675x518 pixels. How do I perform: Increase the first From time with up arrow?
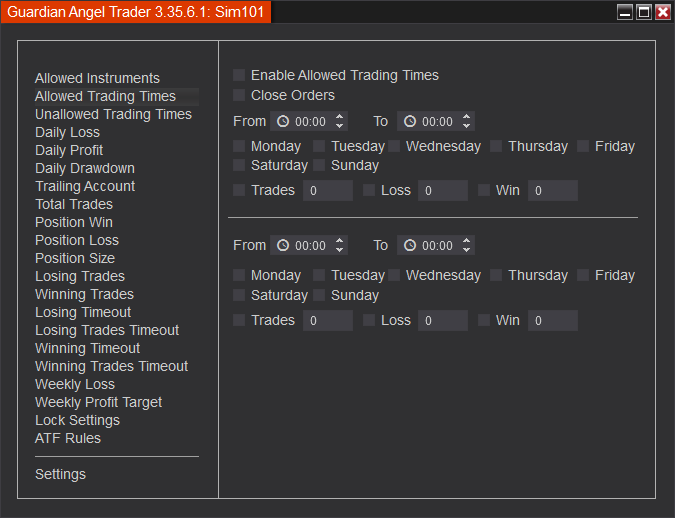tap(339, 117)
